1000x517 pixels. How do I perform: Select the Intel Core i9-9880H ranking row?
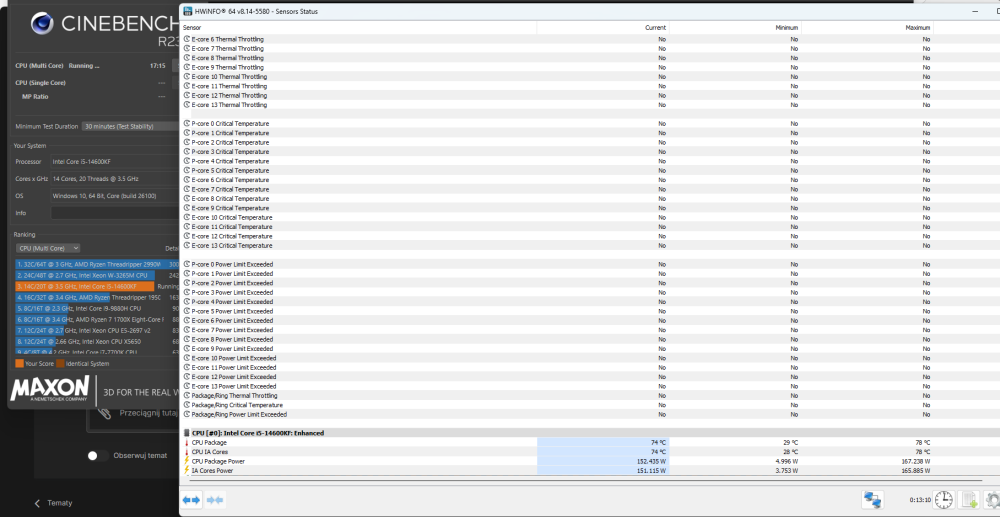pos(98,309)
